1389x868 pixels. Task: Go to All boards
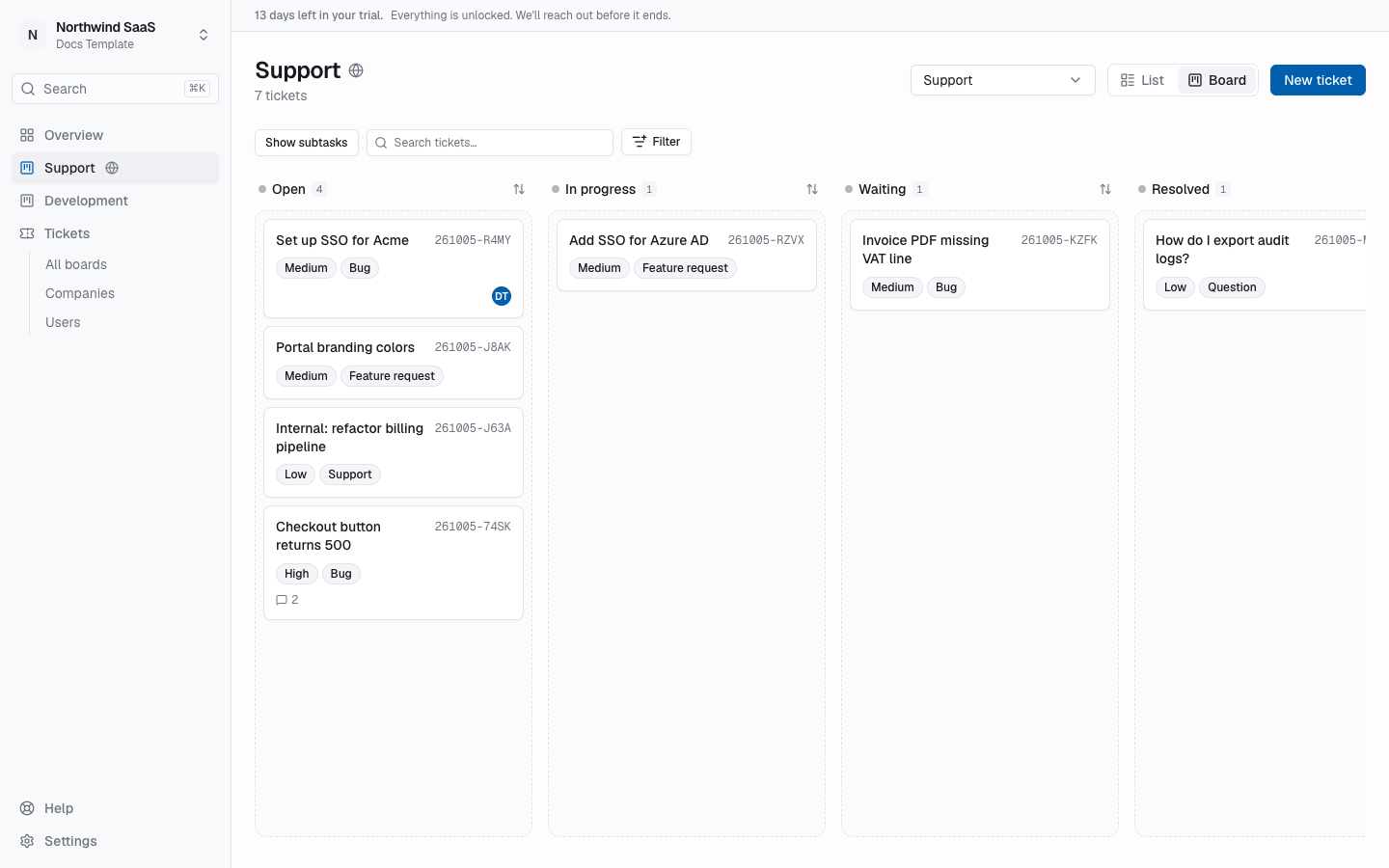click(x=76, y=264)
